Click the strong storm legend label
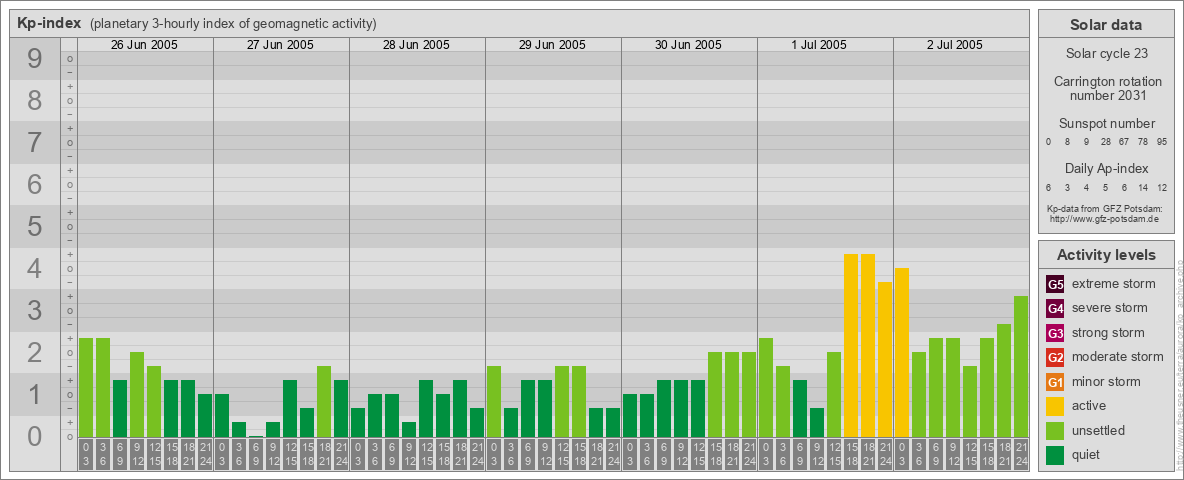The height and width of the screenshot is (480, 1184). (x=1108, y=333)
